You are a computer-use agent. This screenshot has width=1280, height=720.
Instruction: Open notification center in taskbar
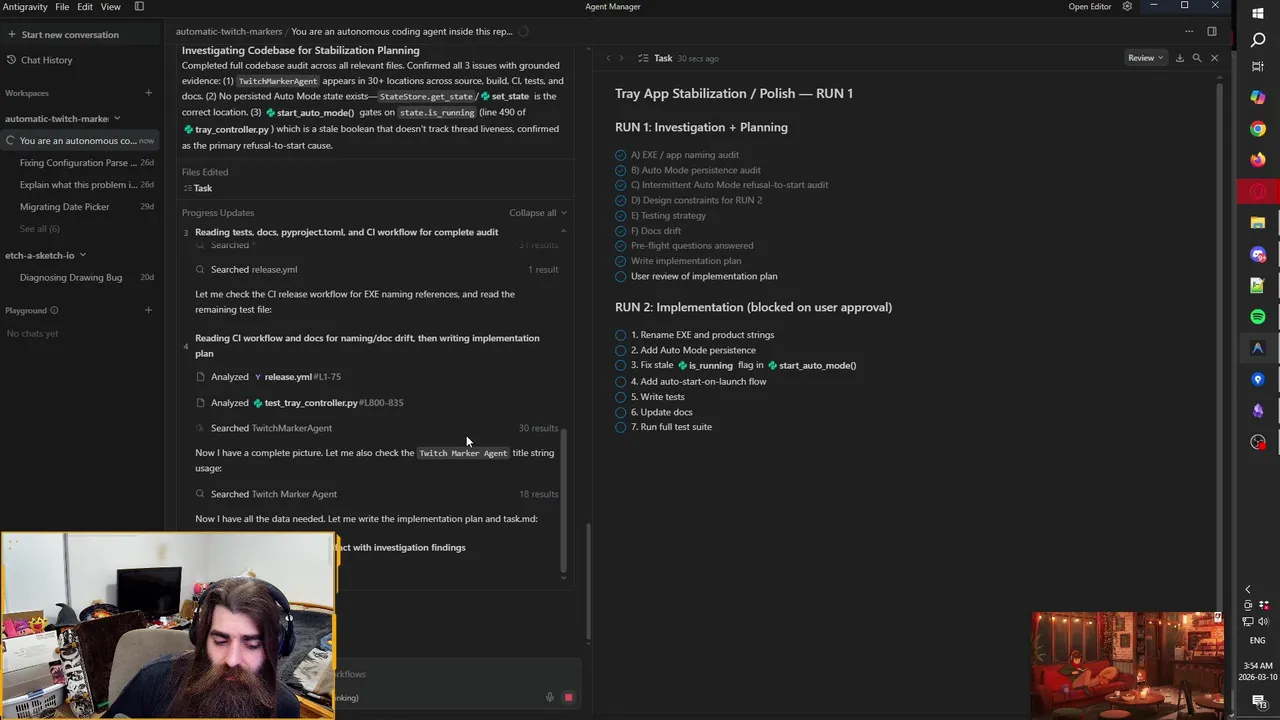point(1258,703)
